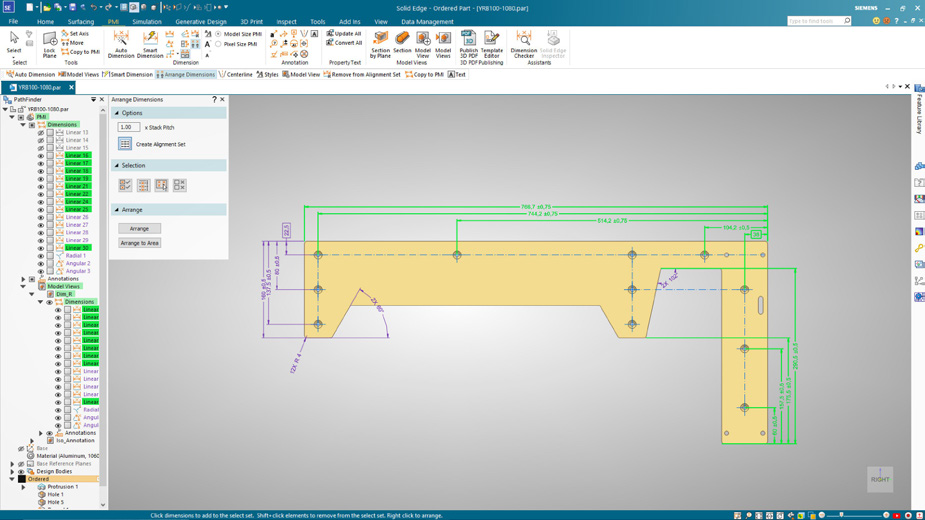Open the Surfacing ribbon tab

pyautogui.click(x=81, y=21)
